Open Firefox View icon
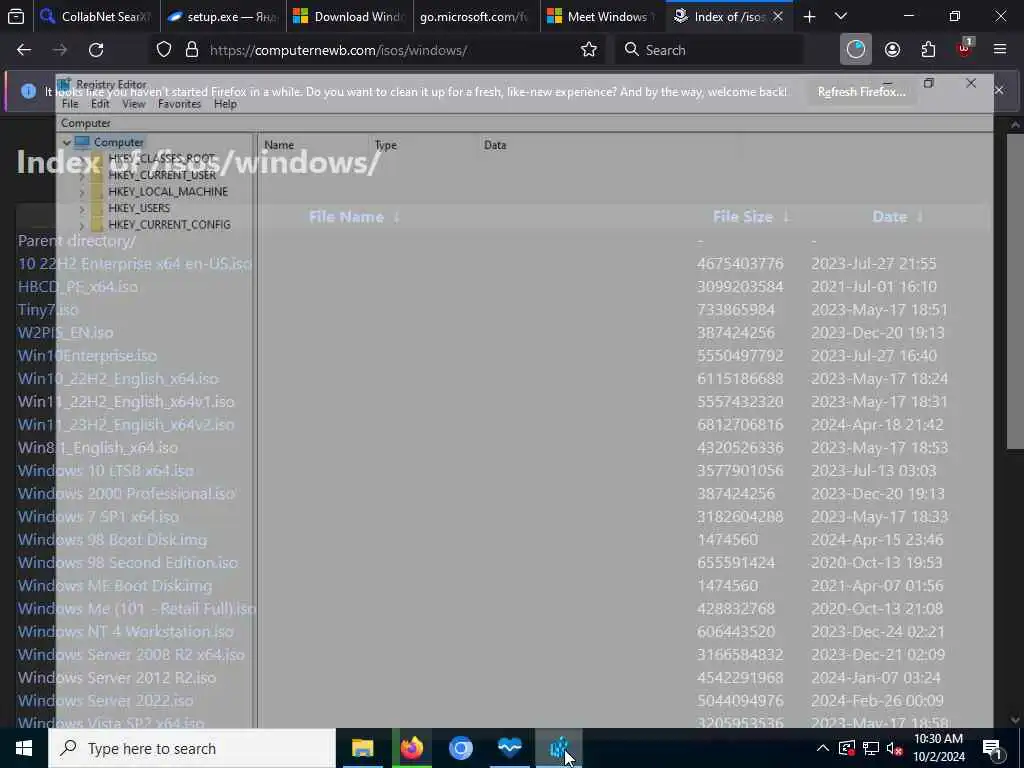The height and width of the screenshot is (768, 1024). (16, 16)
